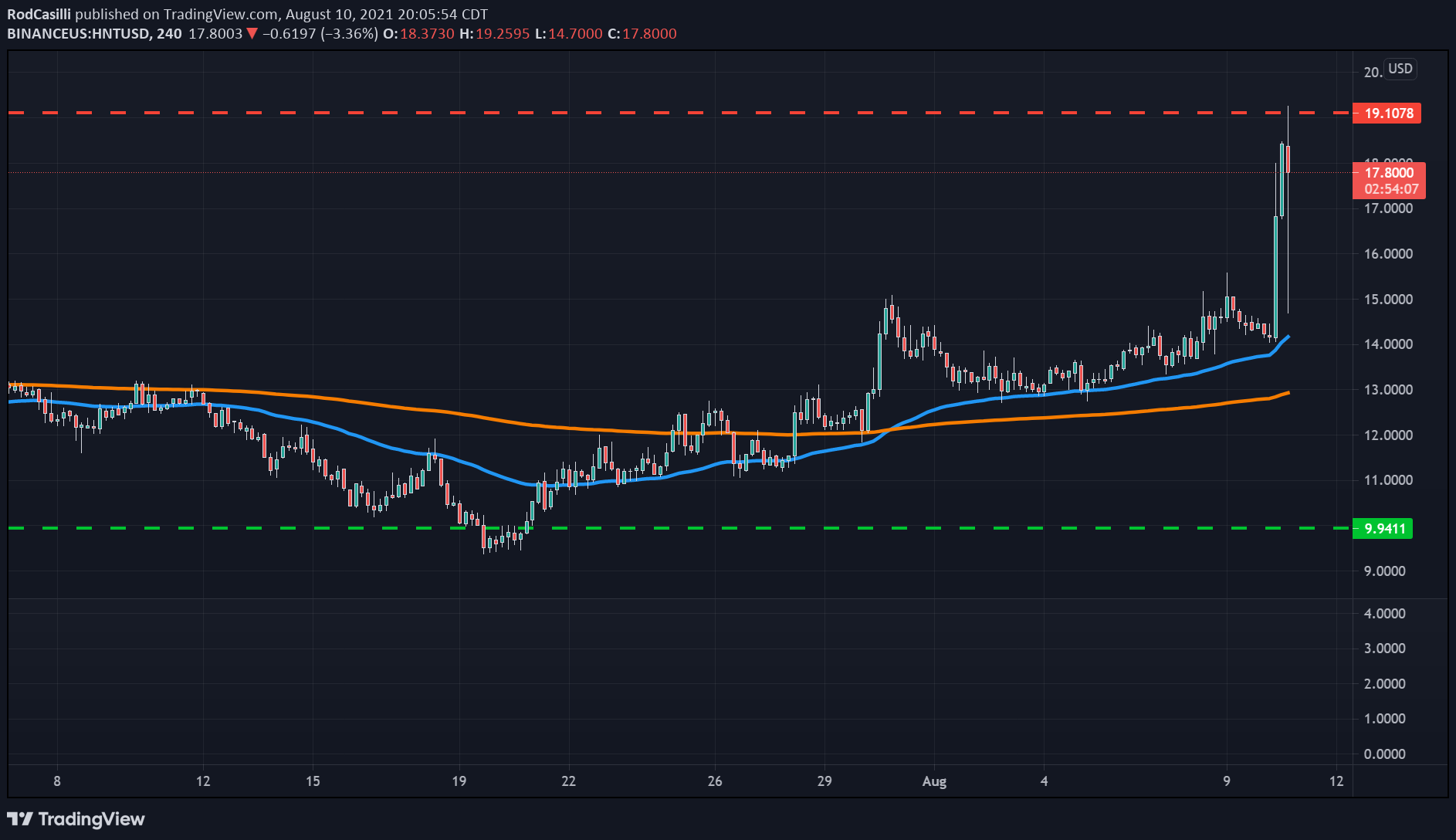
Task: Click the open value O:18.3730
Action: click(418, 34)
